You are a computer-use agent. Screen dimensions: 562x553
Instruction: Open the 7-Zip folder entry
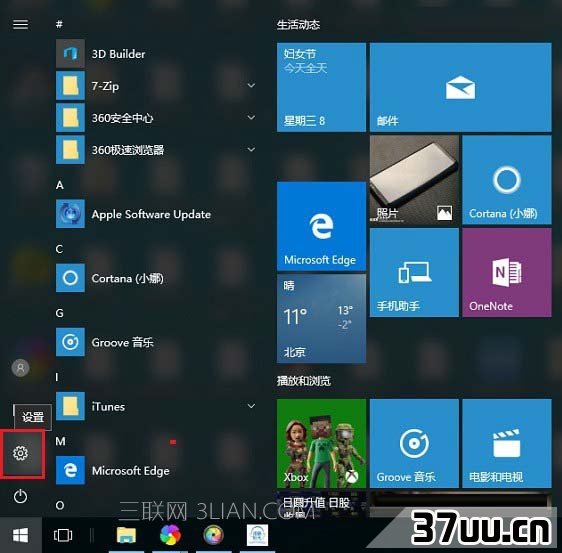click(156, 86)
